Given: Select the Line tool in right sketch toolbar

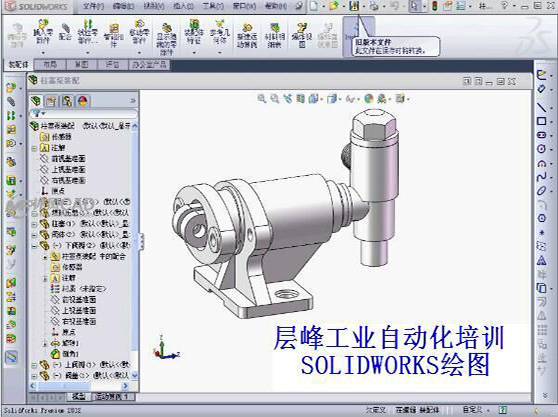Looking at the screenshot, I should pyautogui.click(x=541, y=106).
